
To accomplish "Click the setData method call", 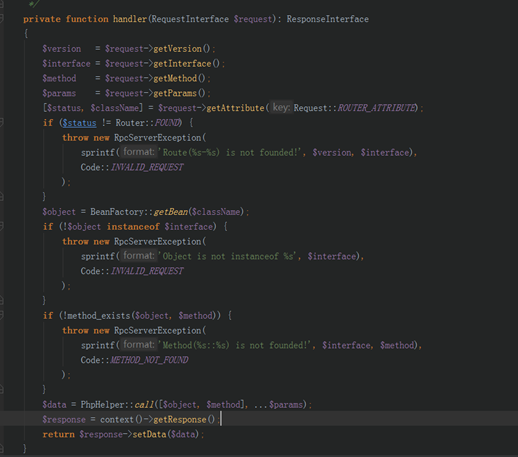I will 149,434.
